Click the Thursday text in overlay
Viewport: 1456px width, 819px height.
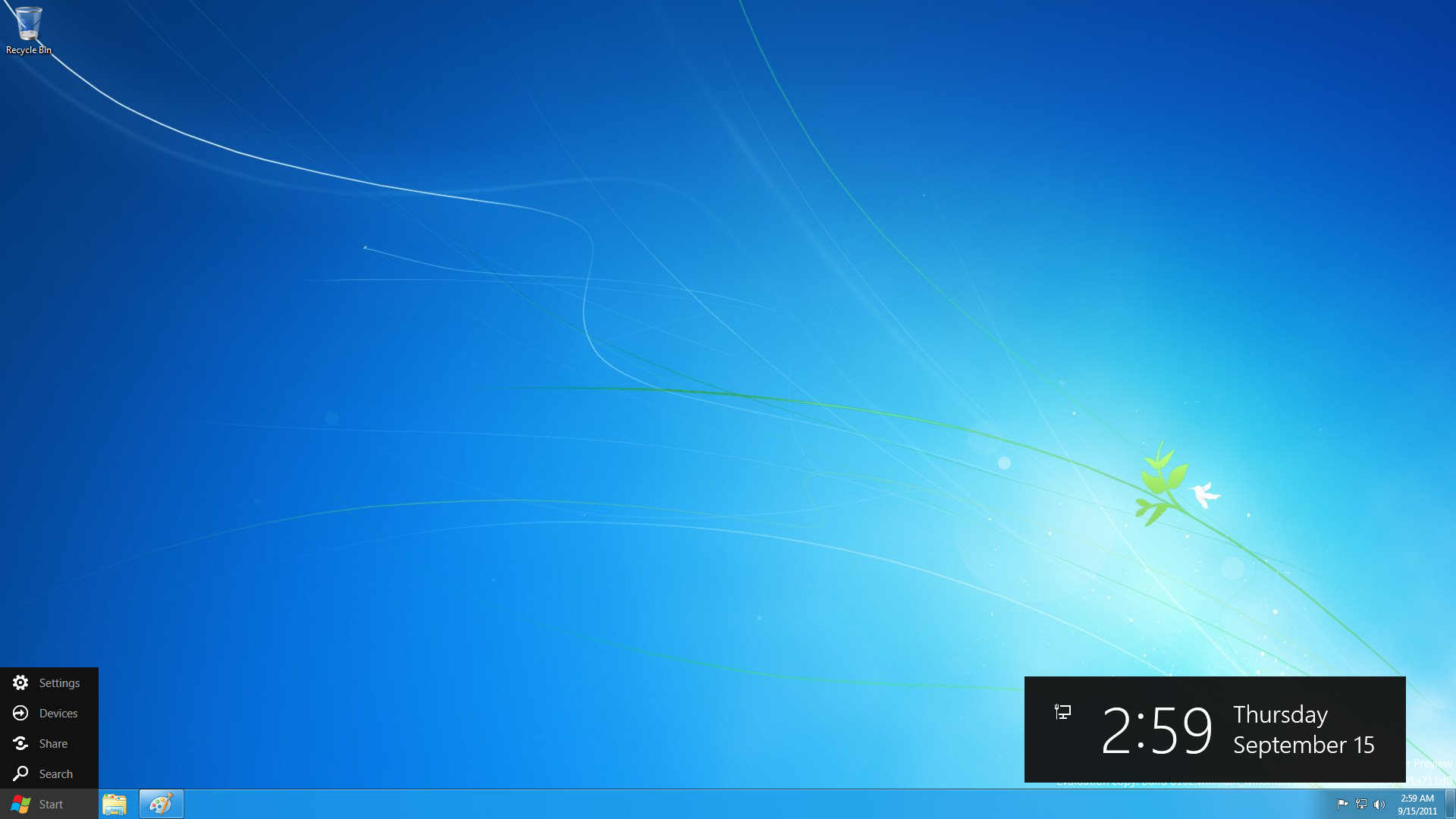[x=1280, y=714]
